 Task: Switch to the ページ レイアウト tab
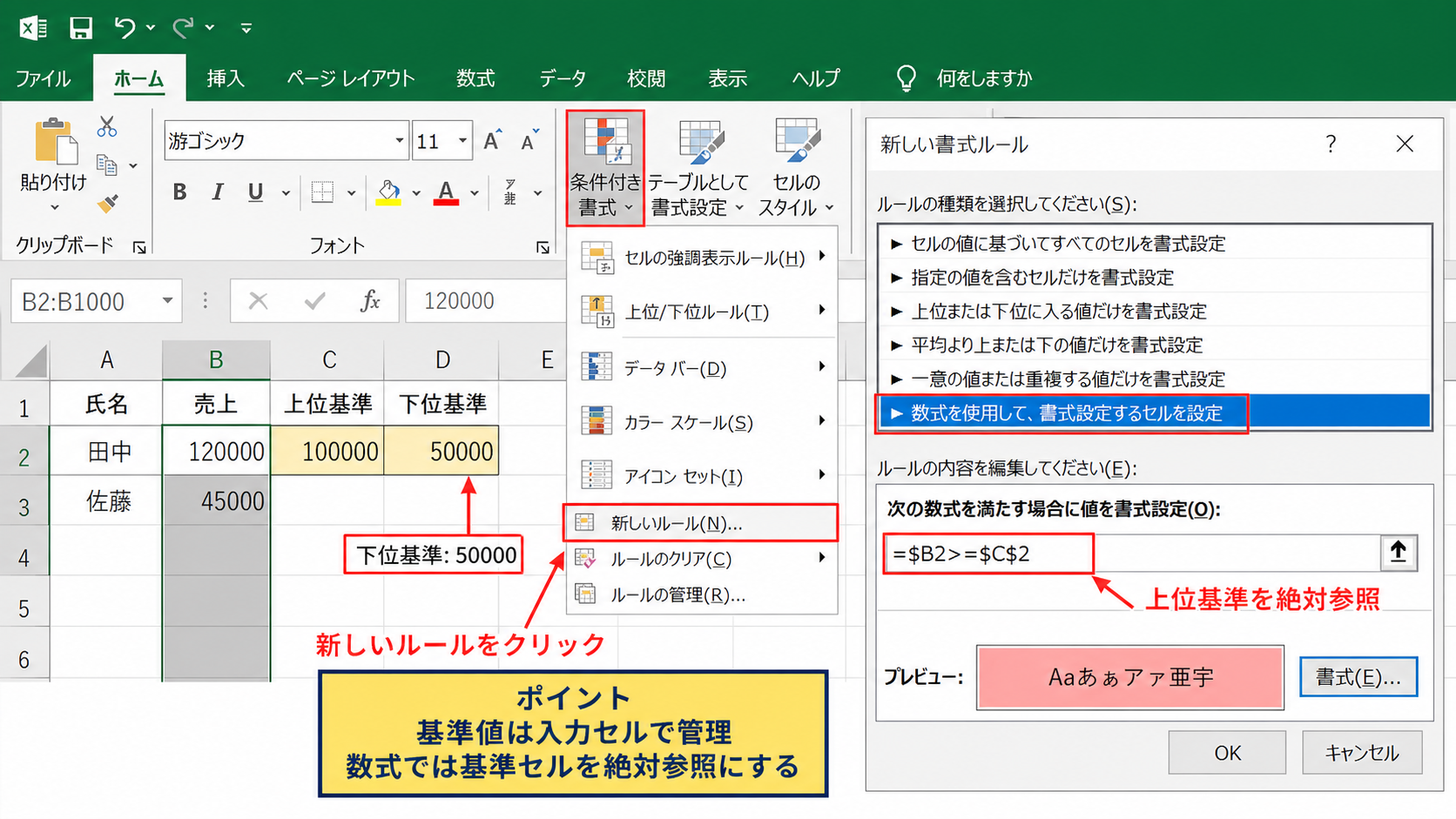click(x=351, y=78)
